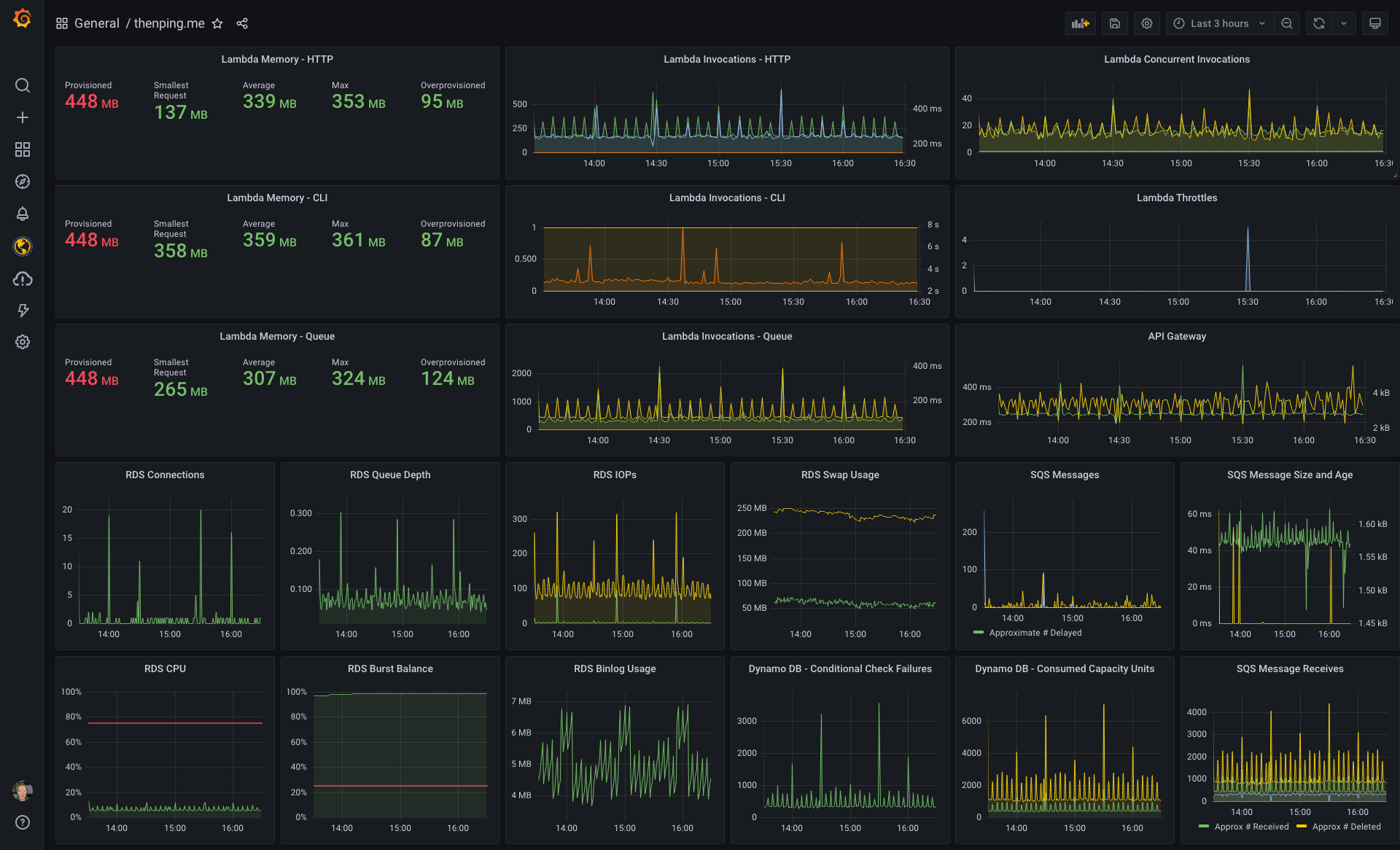Click the user avatar in sidebar
1400x850 pixels.
click(23, 790)
